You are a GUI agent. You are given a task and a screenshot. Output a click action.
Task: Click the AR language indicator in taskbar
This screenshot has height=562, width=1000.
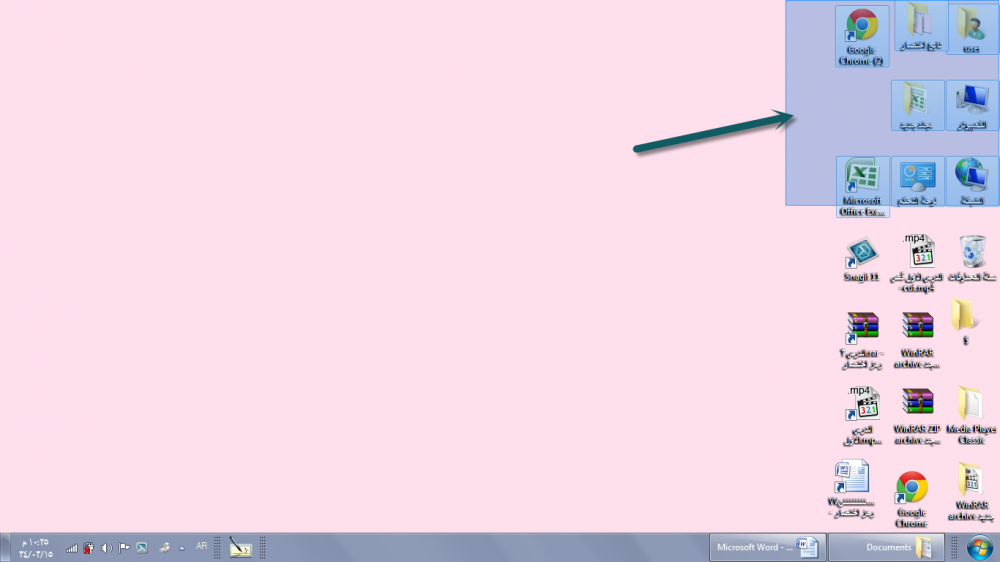point(202,547)
